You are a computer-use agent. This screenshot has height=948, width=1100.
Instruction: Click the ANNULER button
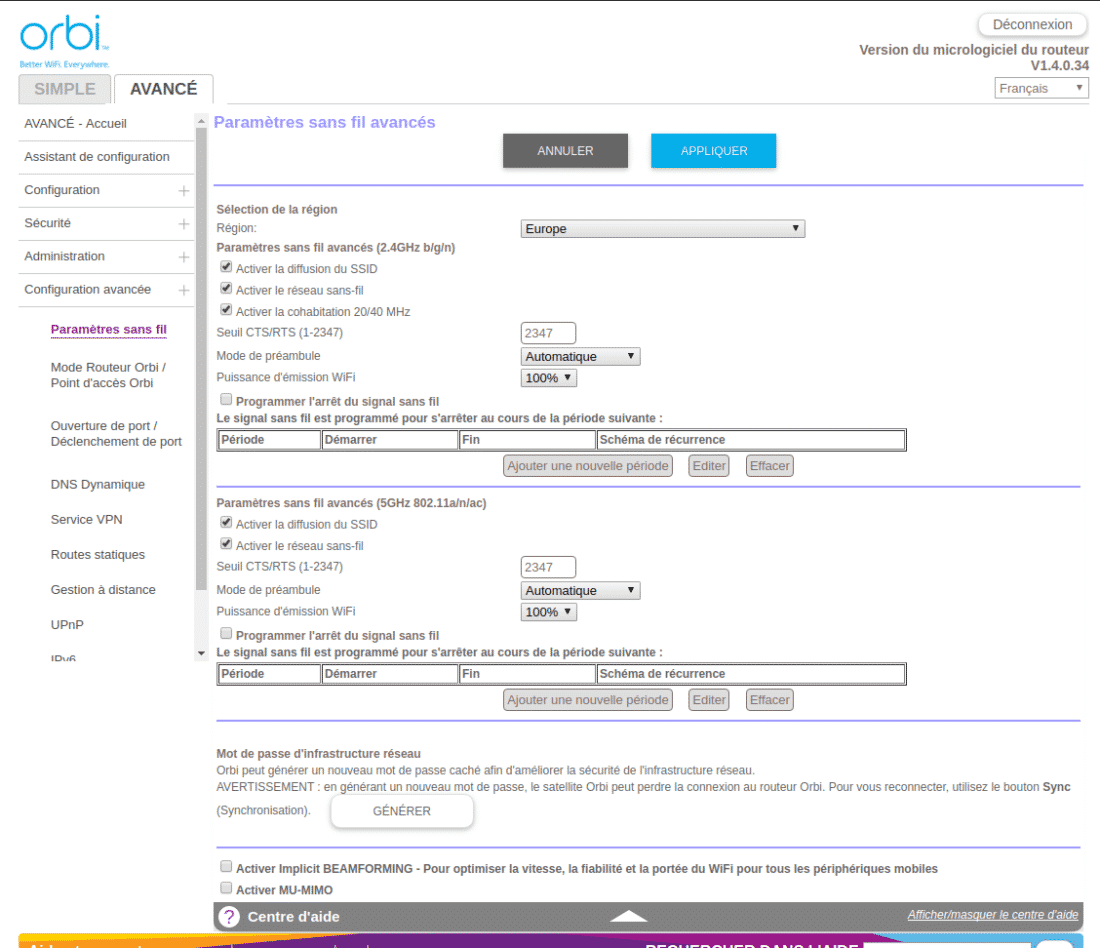click(565, 151)
